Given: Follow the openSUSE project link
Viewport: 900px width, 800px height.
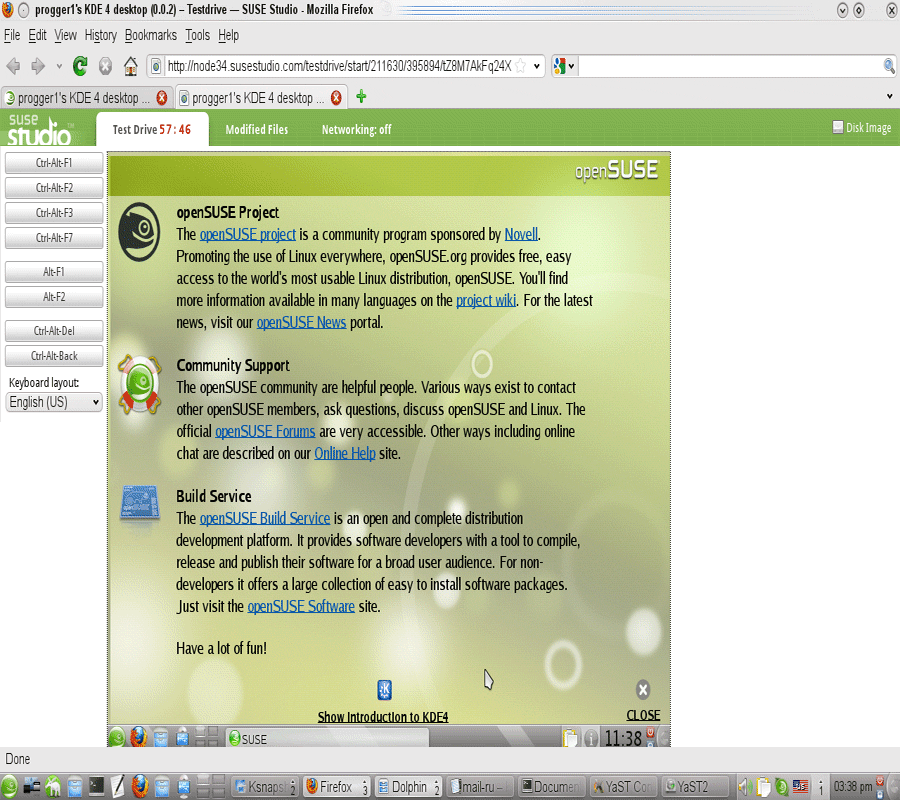Looking at the screenshot, I should pyautogui.click(x=247, y=234).
